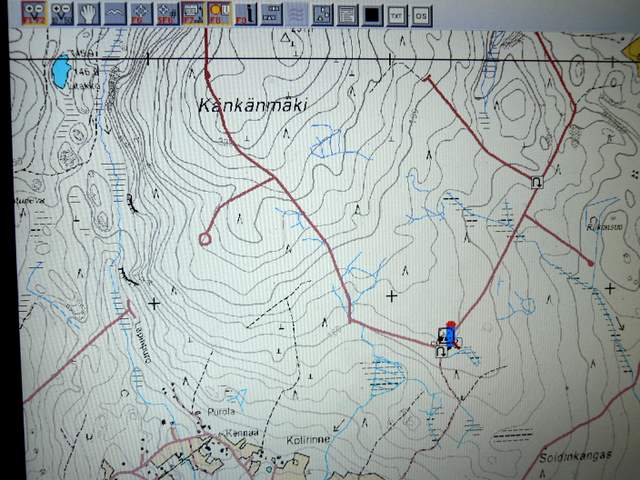This screenshot has height=480, width=640.
Task: Toggle the highlighted magnifier zoom tool
Action: [219, 13]
